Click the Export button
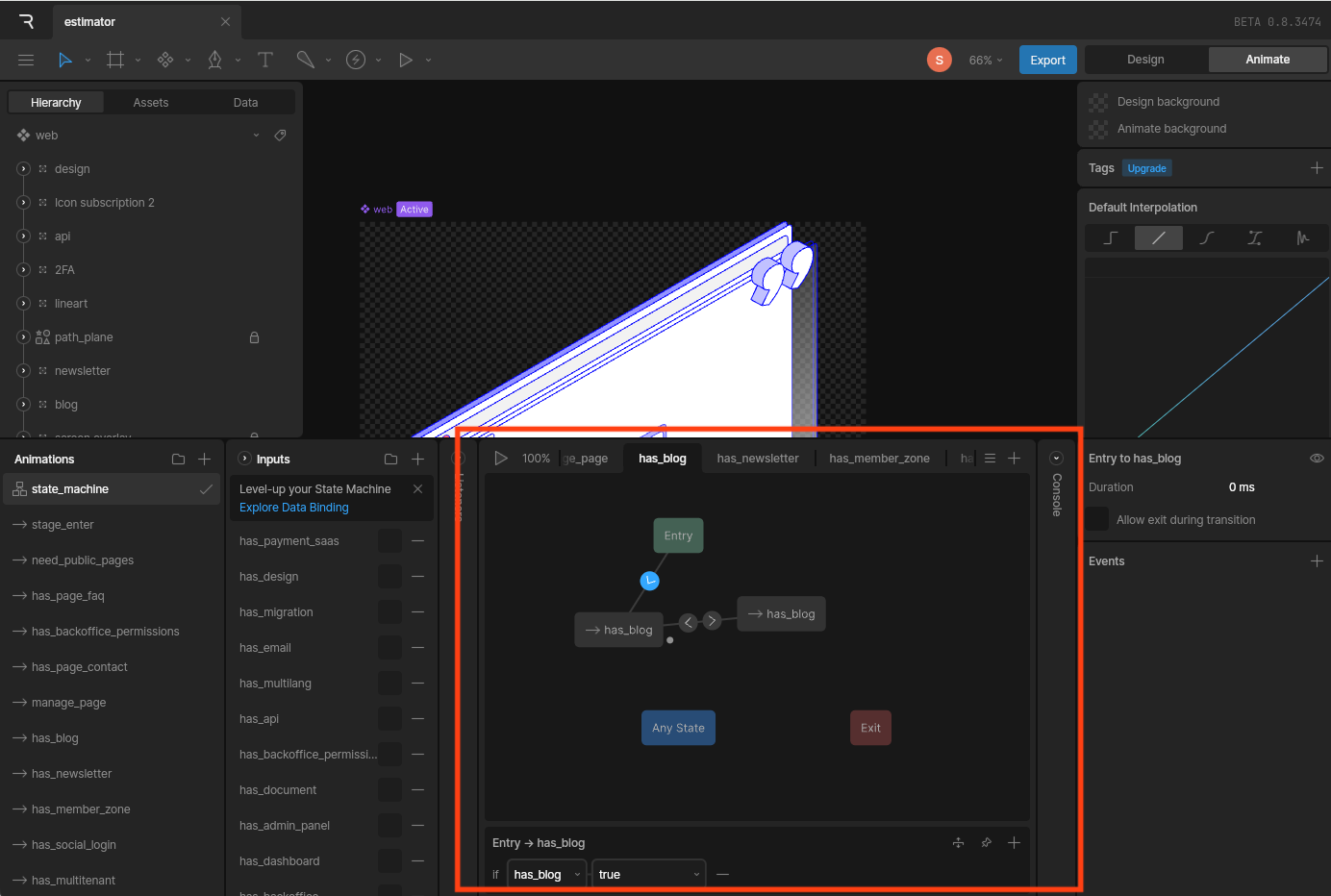The height and width of the screenshot is (896, 1331). click(1047, 60)
